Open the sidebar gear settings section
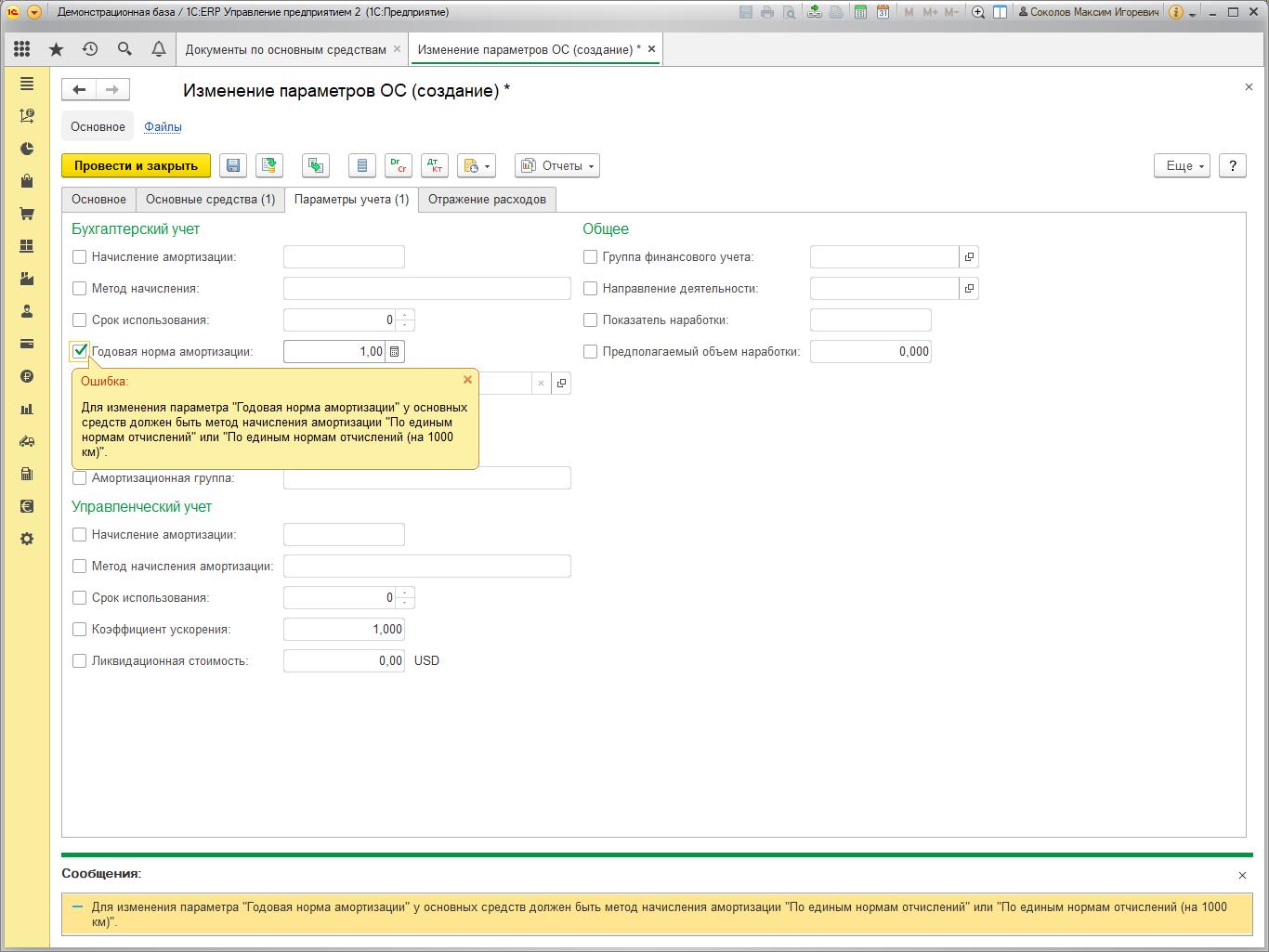The width and height of the screenshot is (1269, 952). [27, 539]
